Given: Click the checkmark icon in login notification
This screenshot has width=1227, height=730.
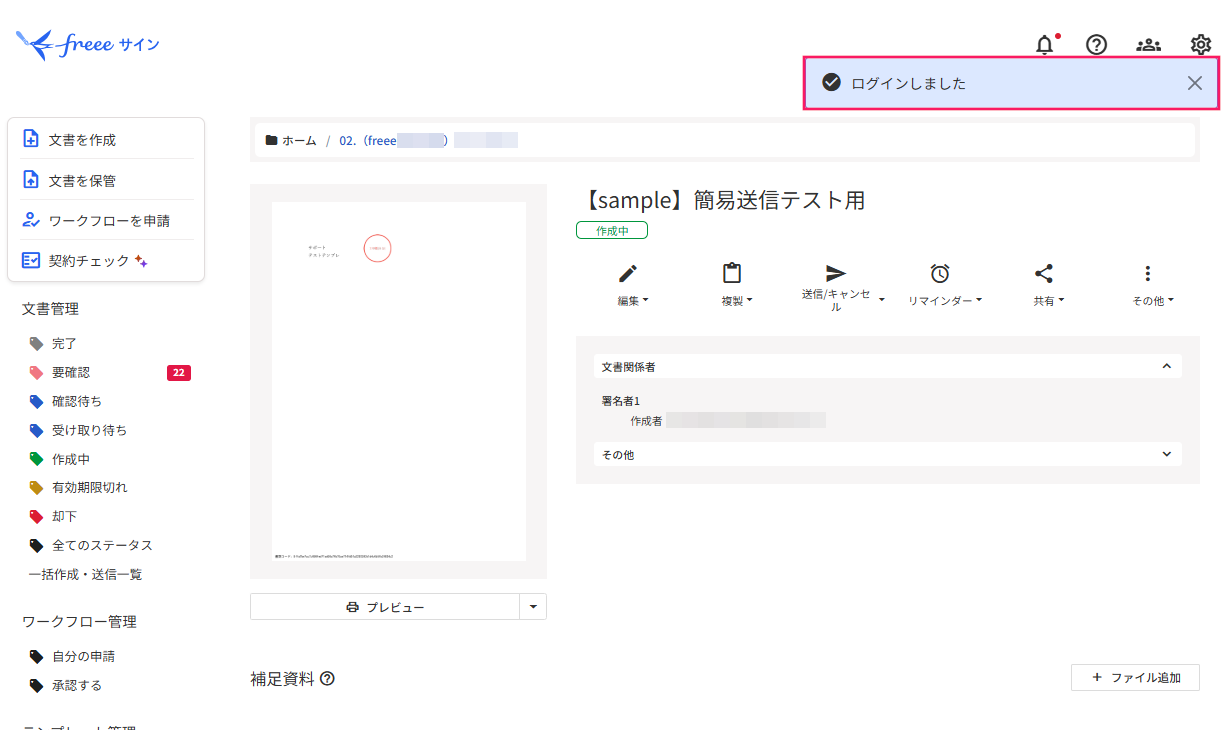Looking at the screenshot, I should click(x=831, y=83).
